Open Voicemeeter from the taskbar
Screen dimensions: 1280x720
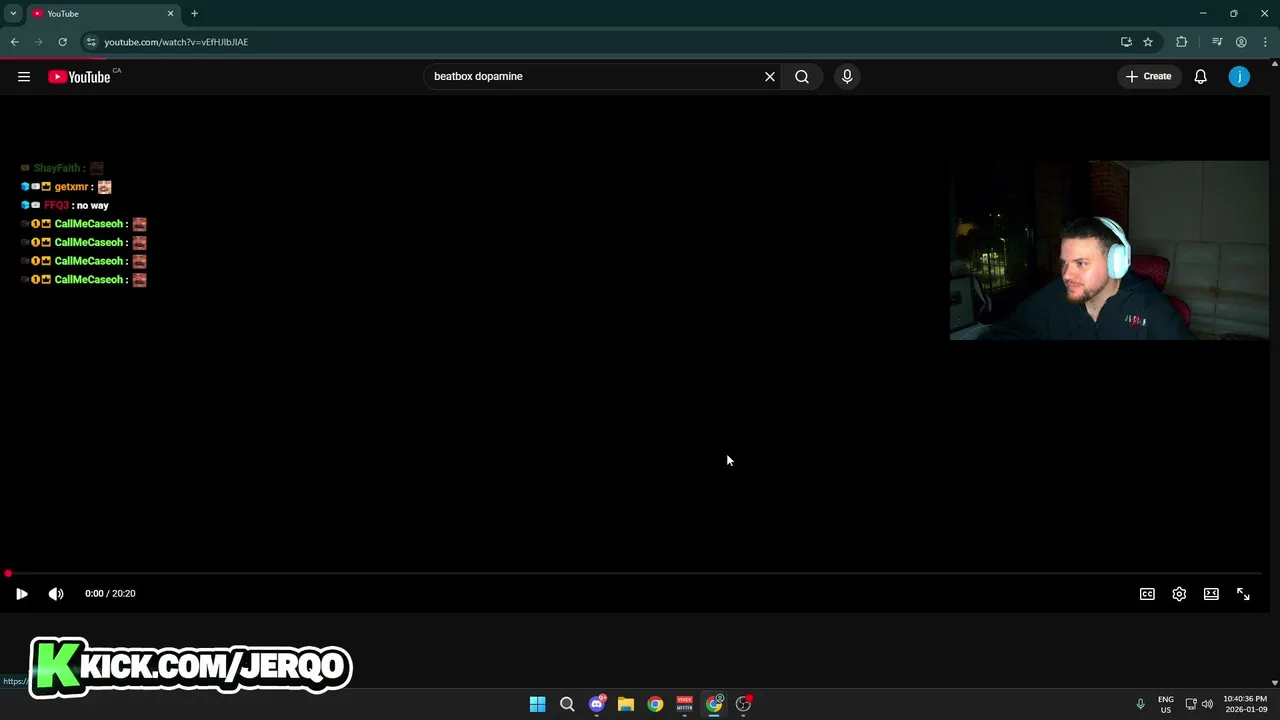[685, 704]
